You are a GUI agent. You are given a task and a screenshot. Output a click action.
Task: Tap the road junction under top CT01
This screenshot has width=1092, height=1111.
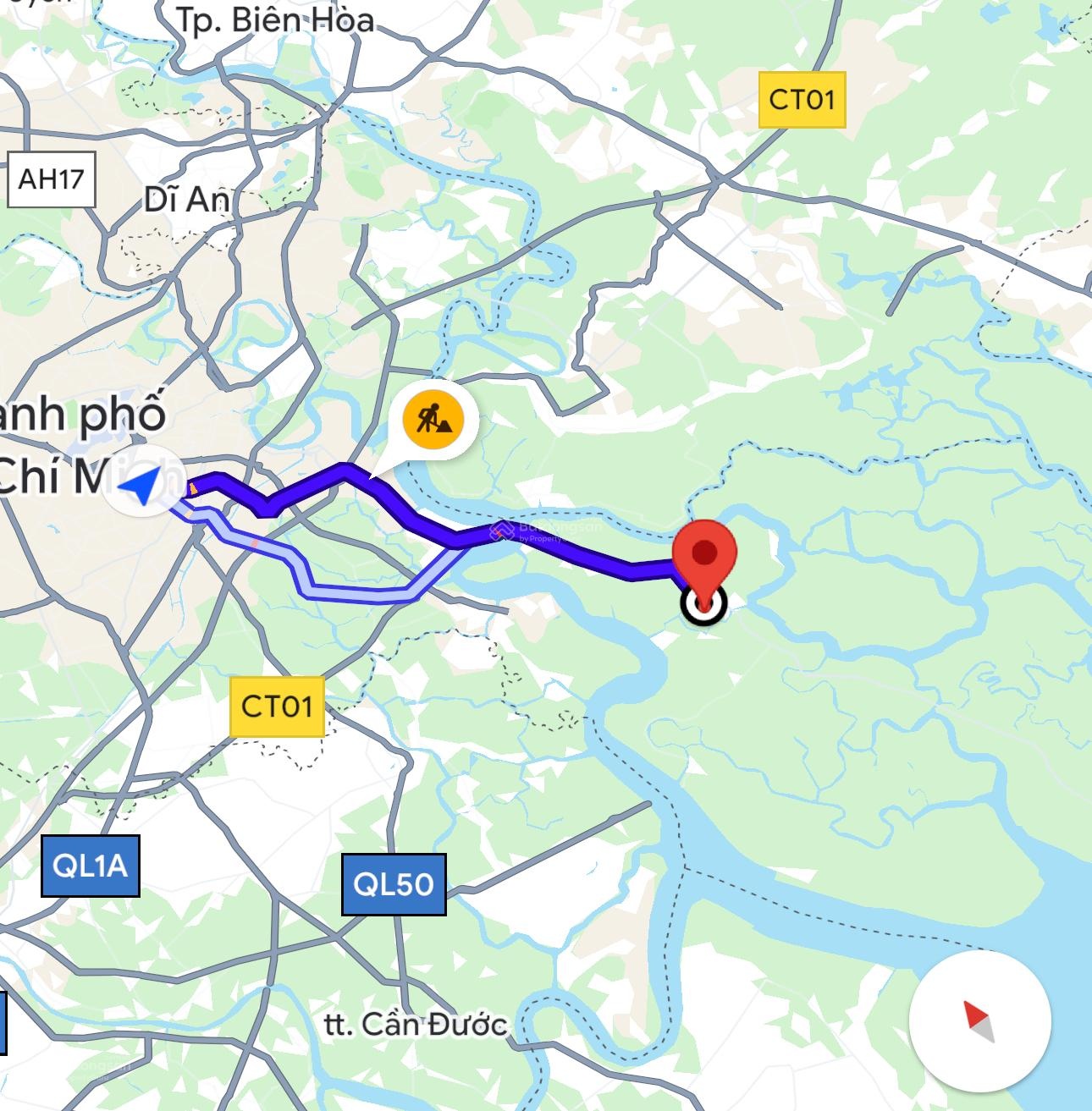(x=717, y=180)
